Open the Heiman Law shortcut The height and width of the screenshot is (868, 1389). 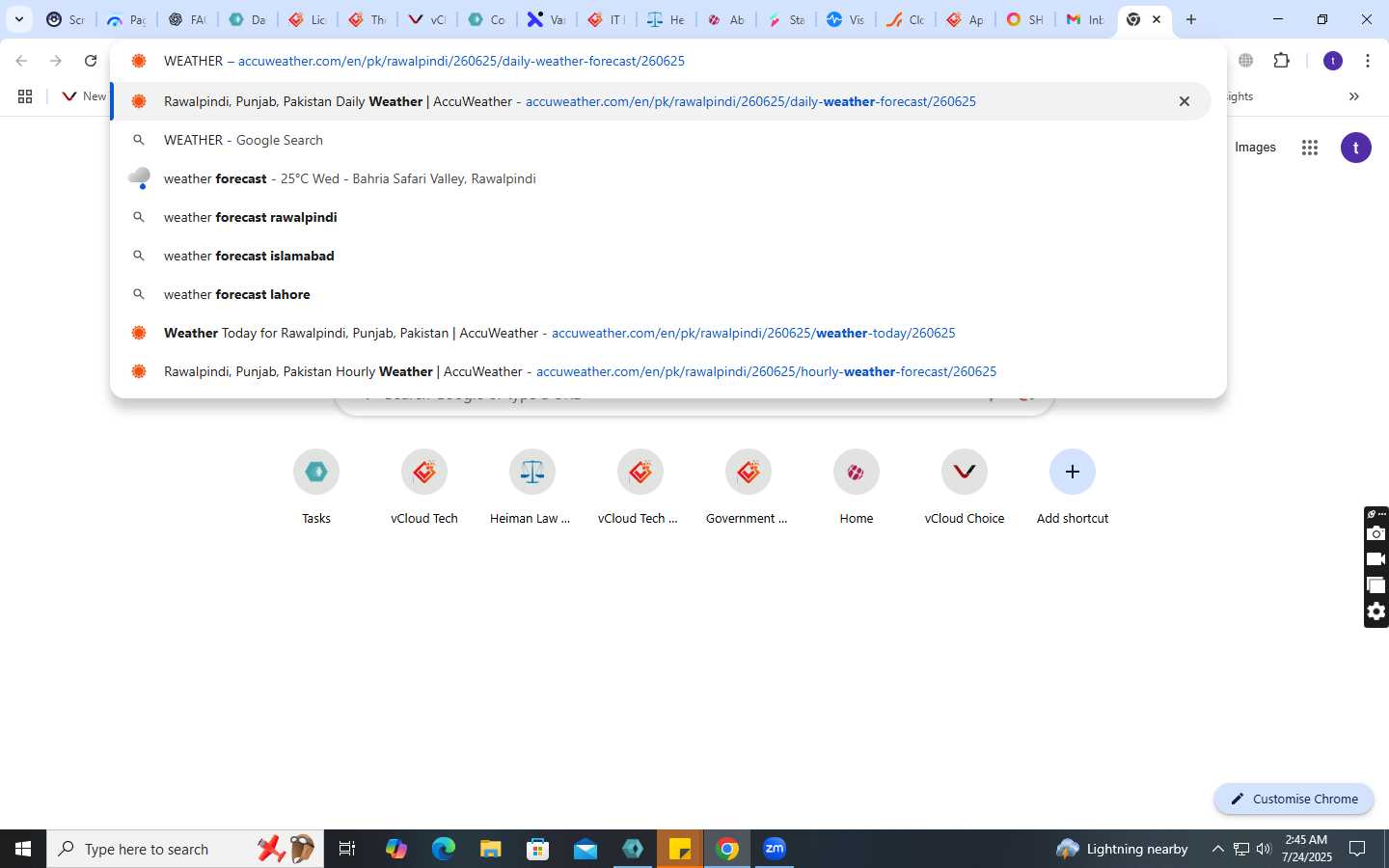(532, 487)
